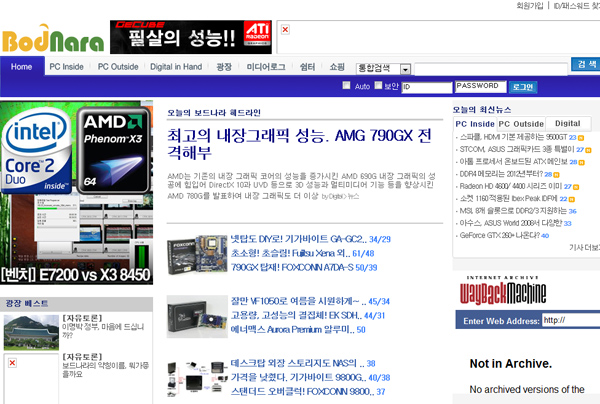Open the Digital in Hand menu
The height and width of the screenshot is (404, 600).
pos(176,67)
